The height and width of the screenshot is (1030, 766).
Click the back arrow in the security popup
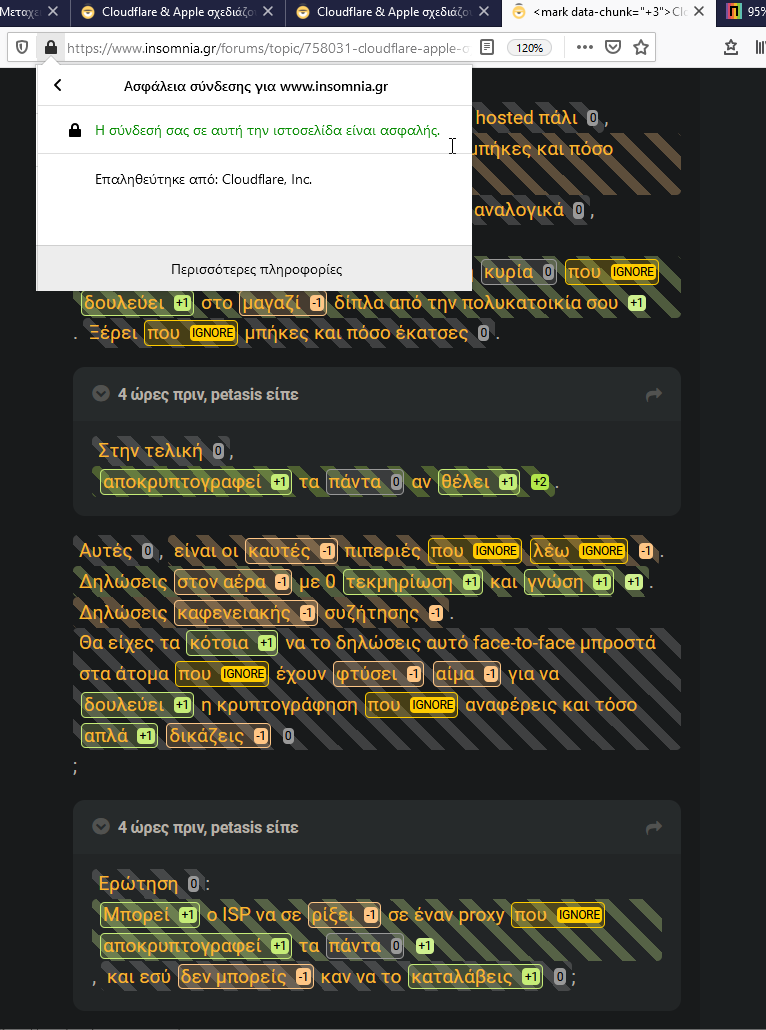pos(58,85)
